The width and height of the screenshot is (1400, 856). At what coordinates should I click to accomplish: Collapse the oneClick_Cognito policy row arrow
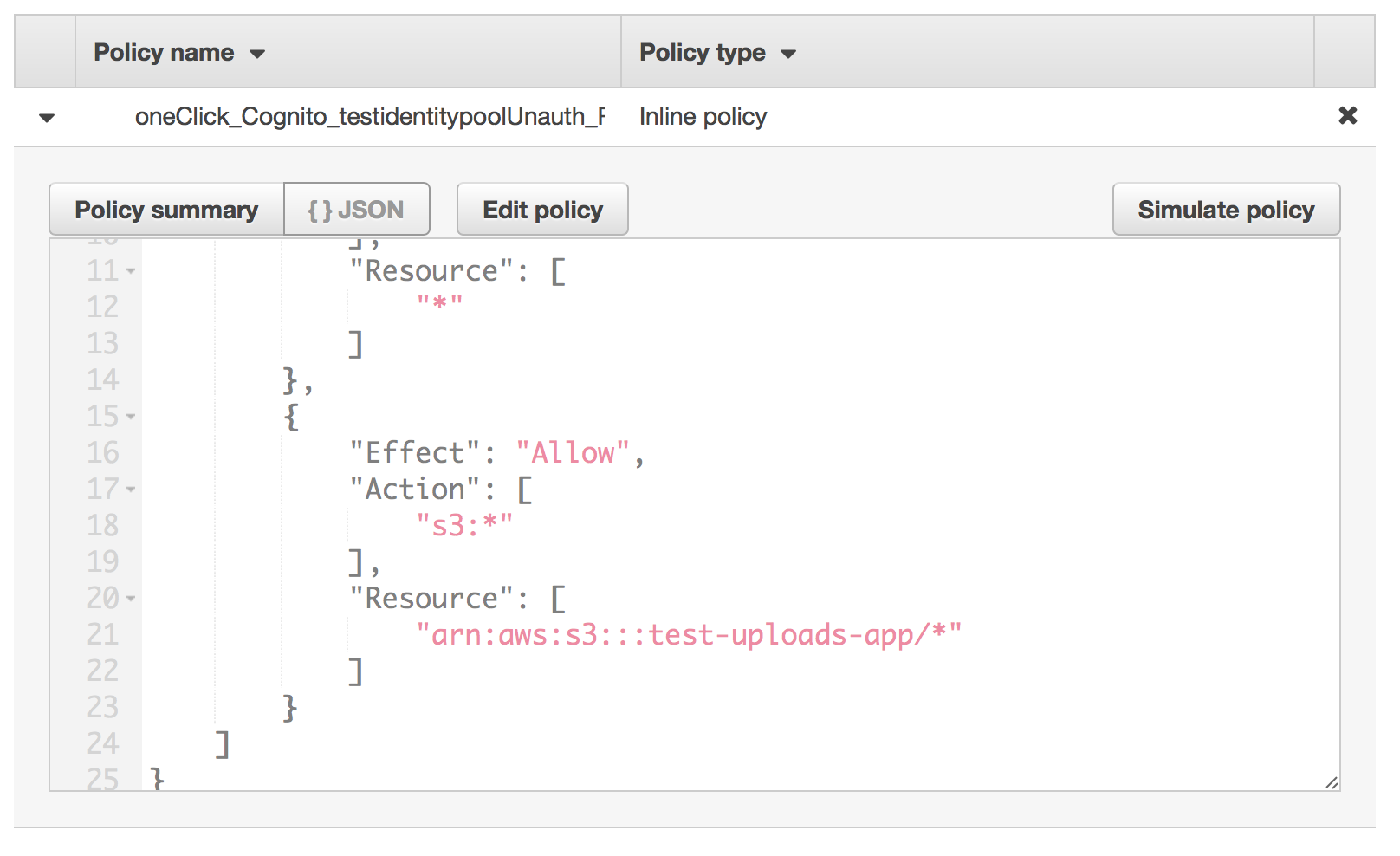point(47,118)
